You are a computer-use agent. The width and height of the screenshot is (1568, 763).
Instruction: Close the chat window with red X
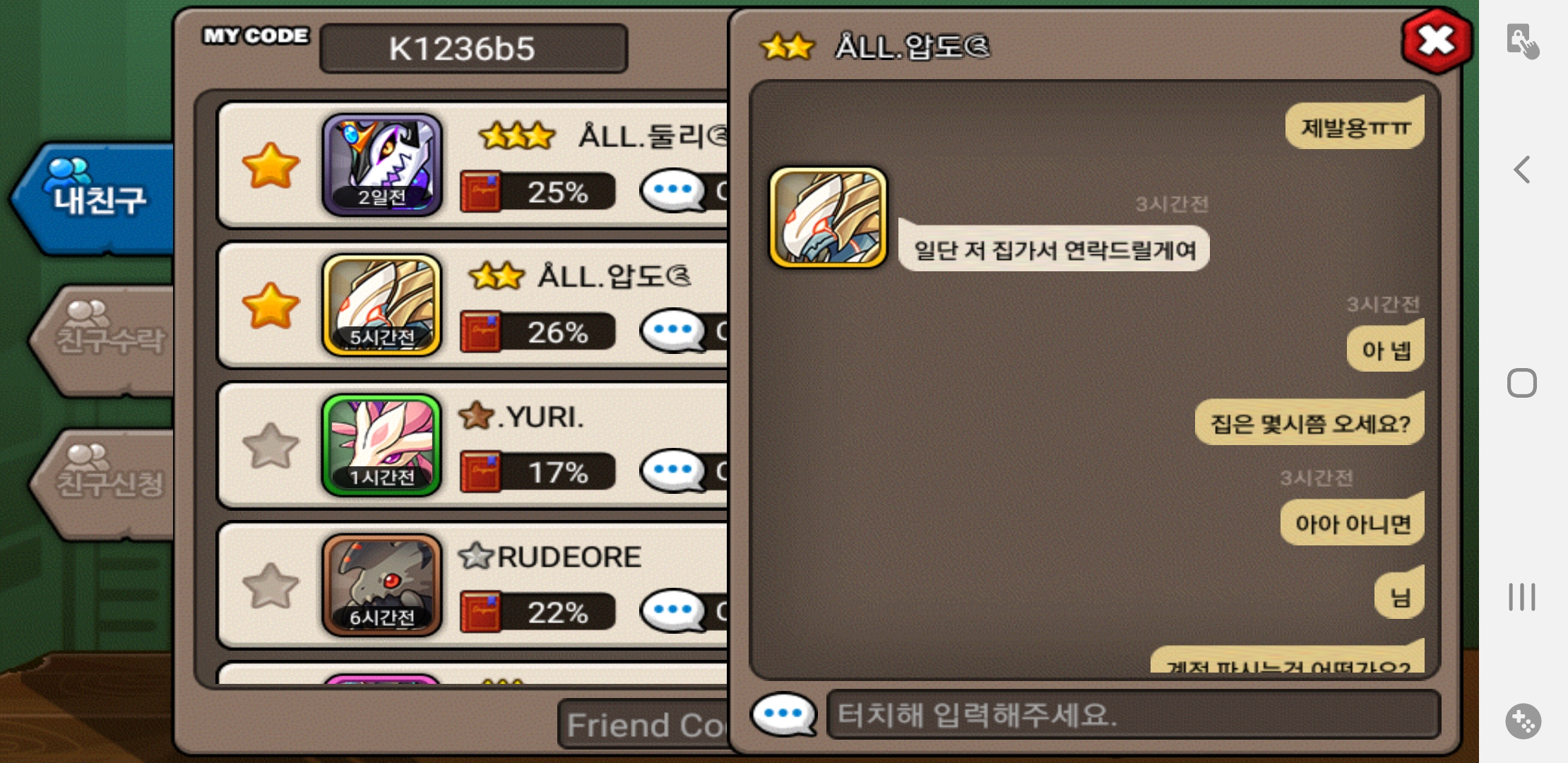coord(1436,41)
